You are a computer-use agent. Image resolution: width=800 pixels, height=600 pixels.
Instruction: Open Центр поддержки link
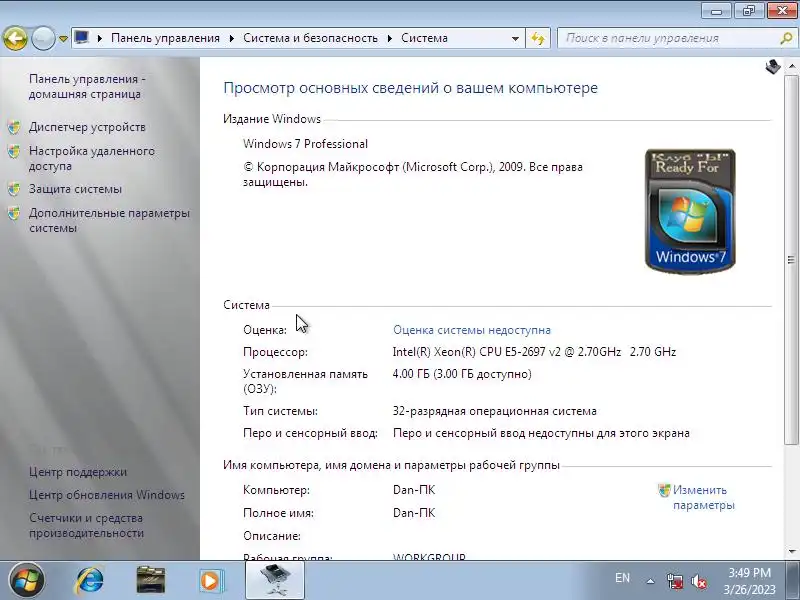tap(78, 472)
